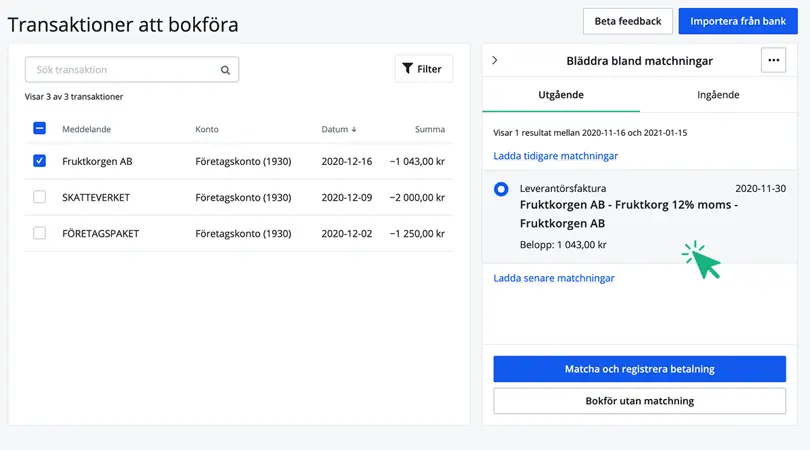Switch to the Ingående tab
The height and width of the screenshot is (450, 810).
point(719,95)
